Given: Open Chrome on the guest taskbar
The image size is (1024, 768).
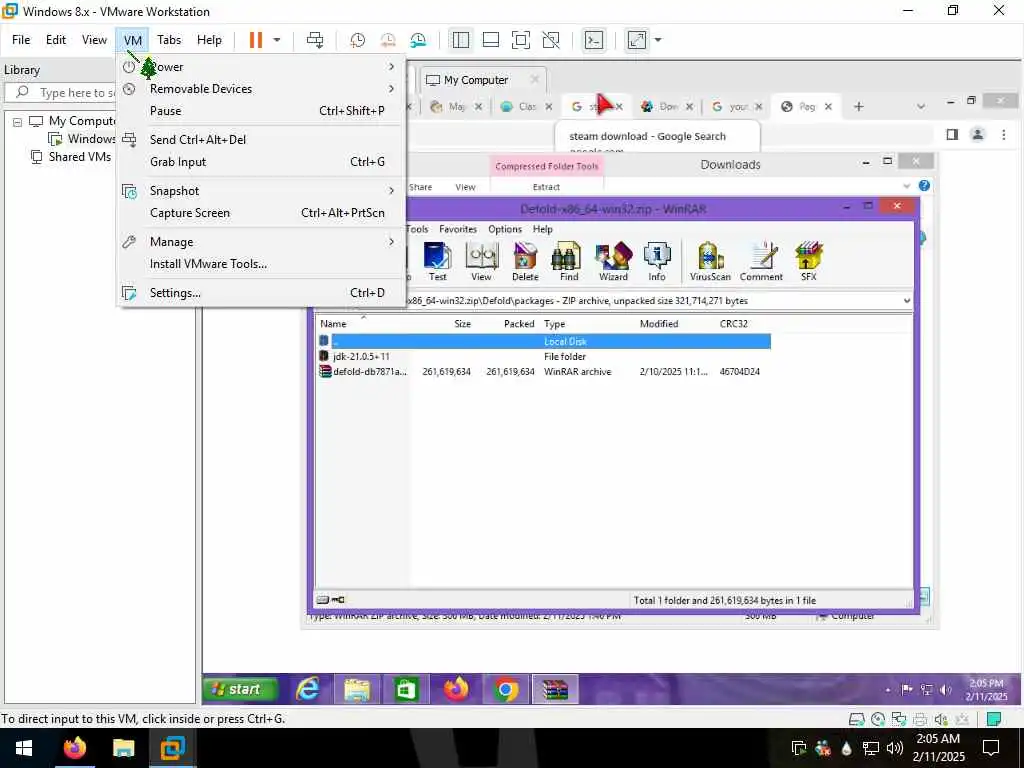Looking at the screenshot, I should [506, 690].
